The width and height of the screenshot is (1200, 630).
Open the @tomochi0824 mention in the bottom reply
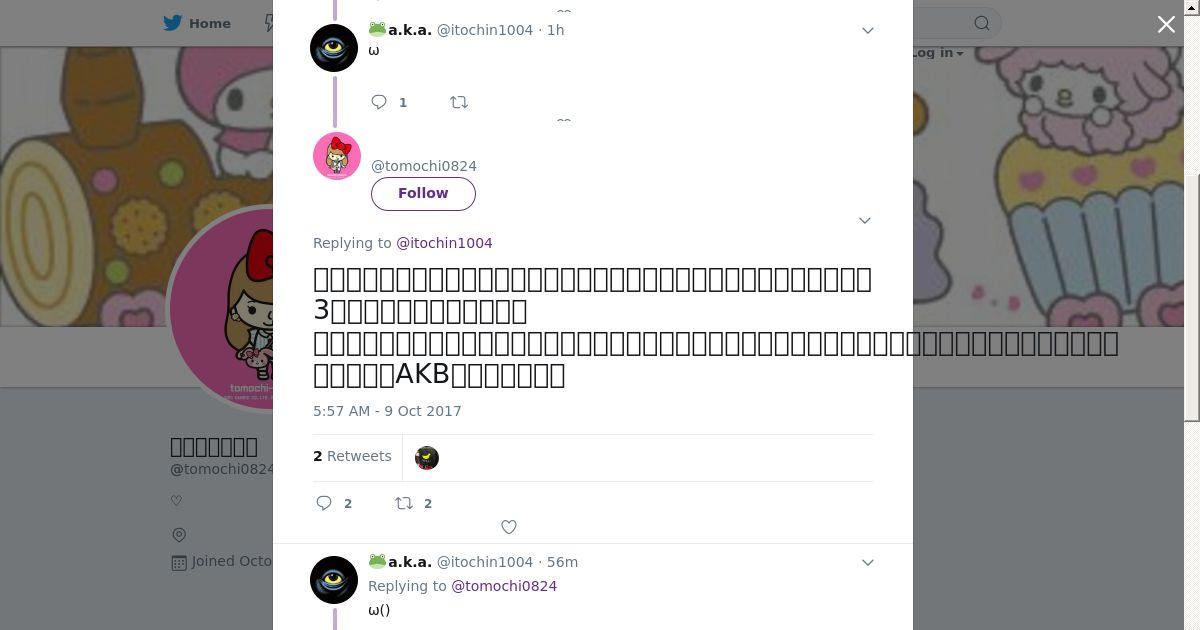click(504, 586)
